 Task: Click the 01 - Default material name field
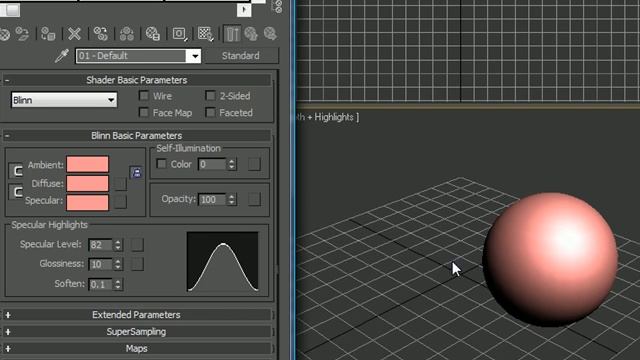click(131, 56)
